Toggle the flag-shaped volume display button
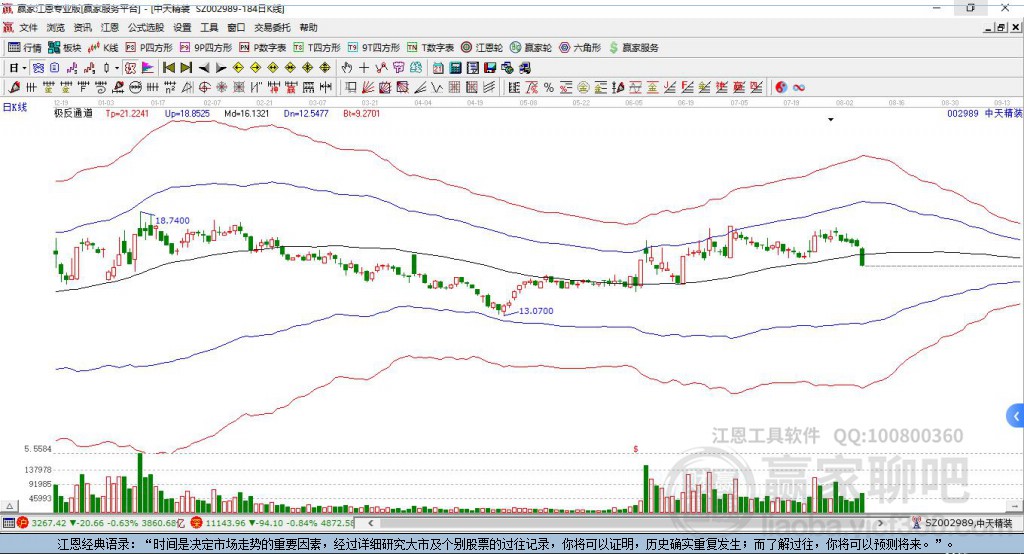Screen dimensions: 1024x554 tap(148, 68)
